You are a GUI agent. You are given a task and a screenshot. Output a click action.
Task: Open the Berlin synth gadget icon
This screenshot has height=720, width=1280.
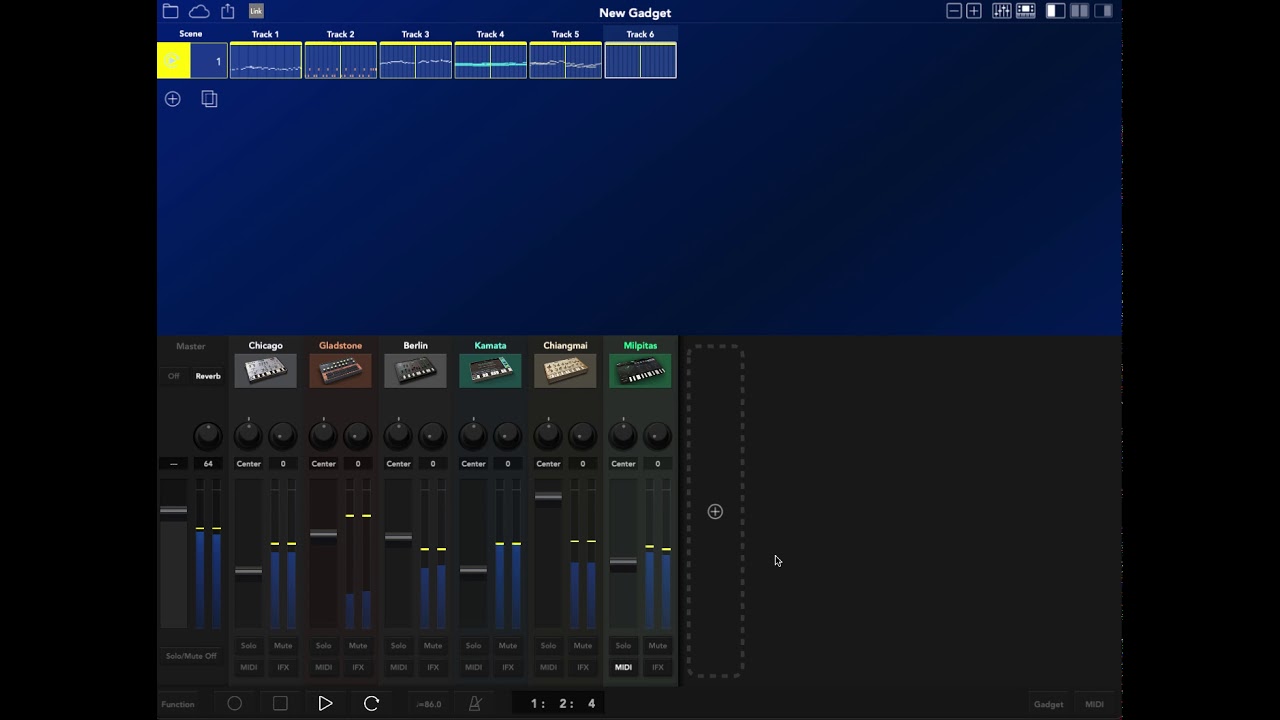point(415,371)
